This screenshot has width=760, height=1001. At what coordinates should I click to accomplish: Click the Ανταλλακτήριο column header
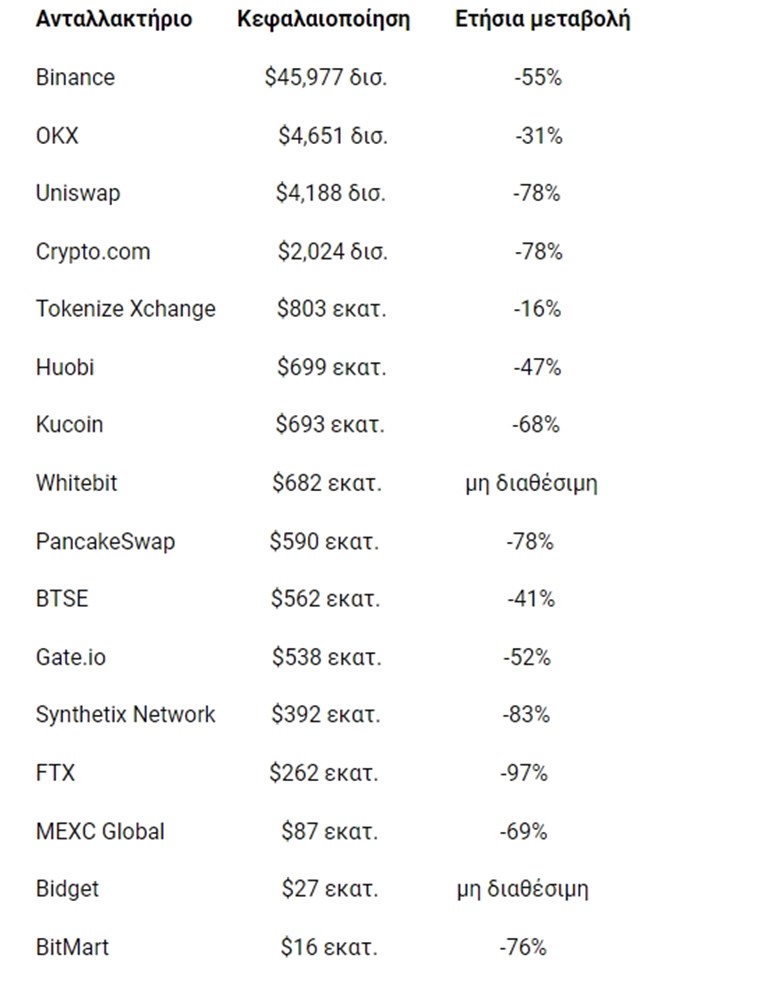coord(114,19)
